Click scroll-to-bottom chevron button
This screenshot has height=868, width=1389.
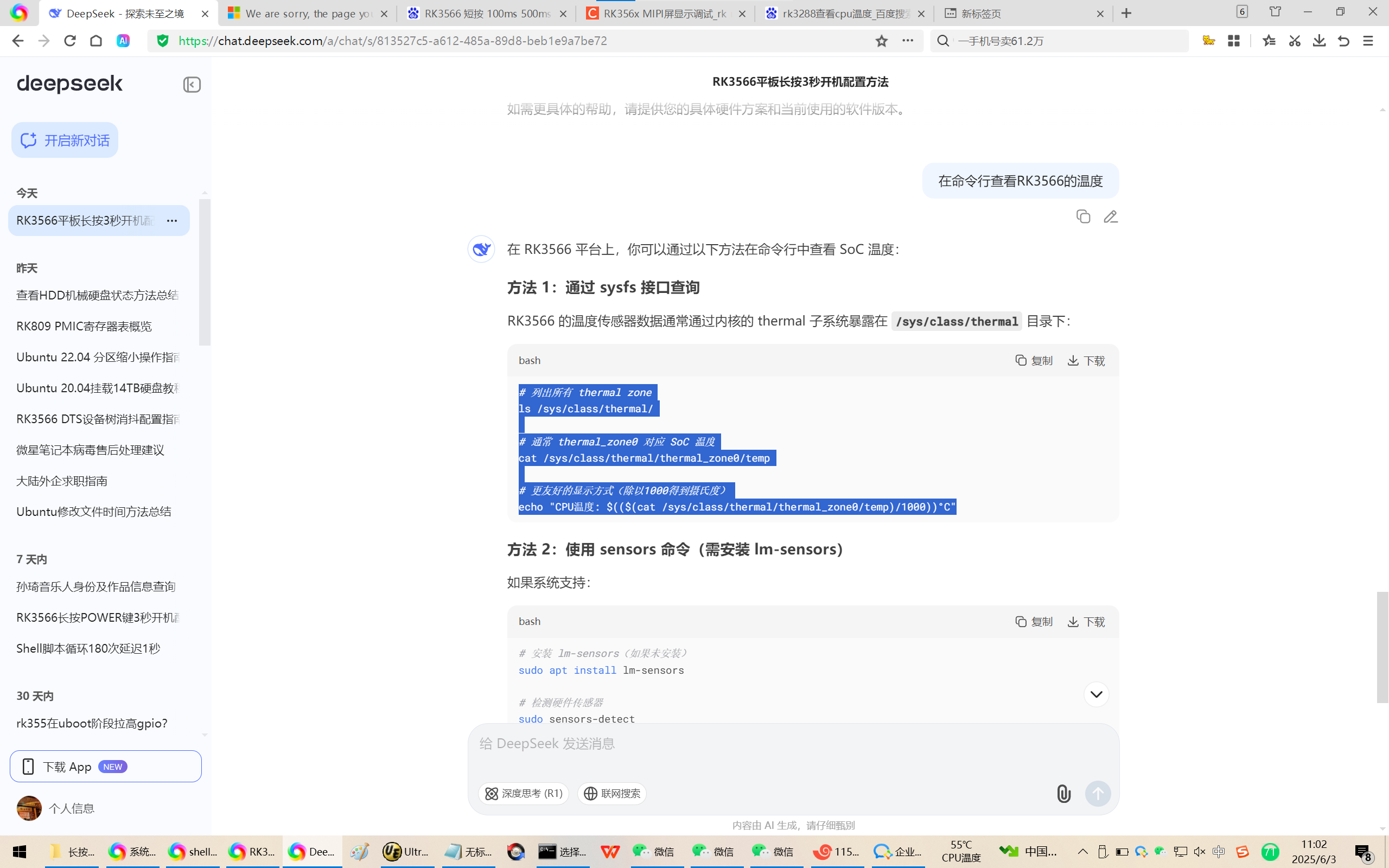1095,694
